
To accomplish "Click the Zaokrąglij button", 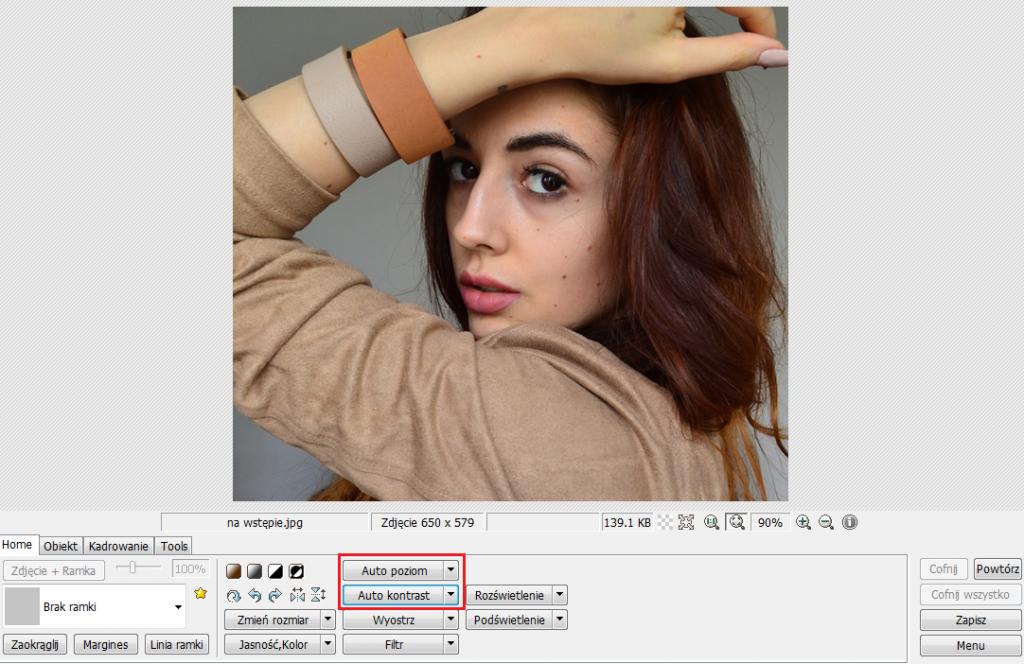I will (35, 644).
